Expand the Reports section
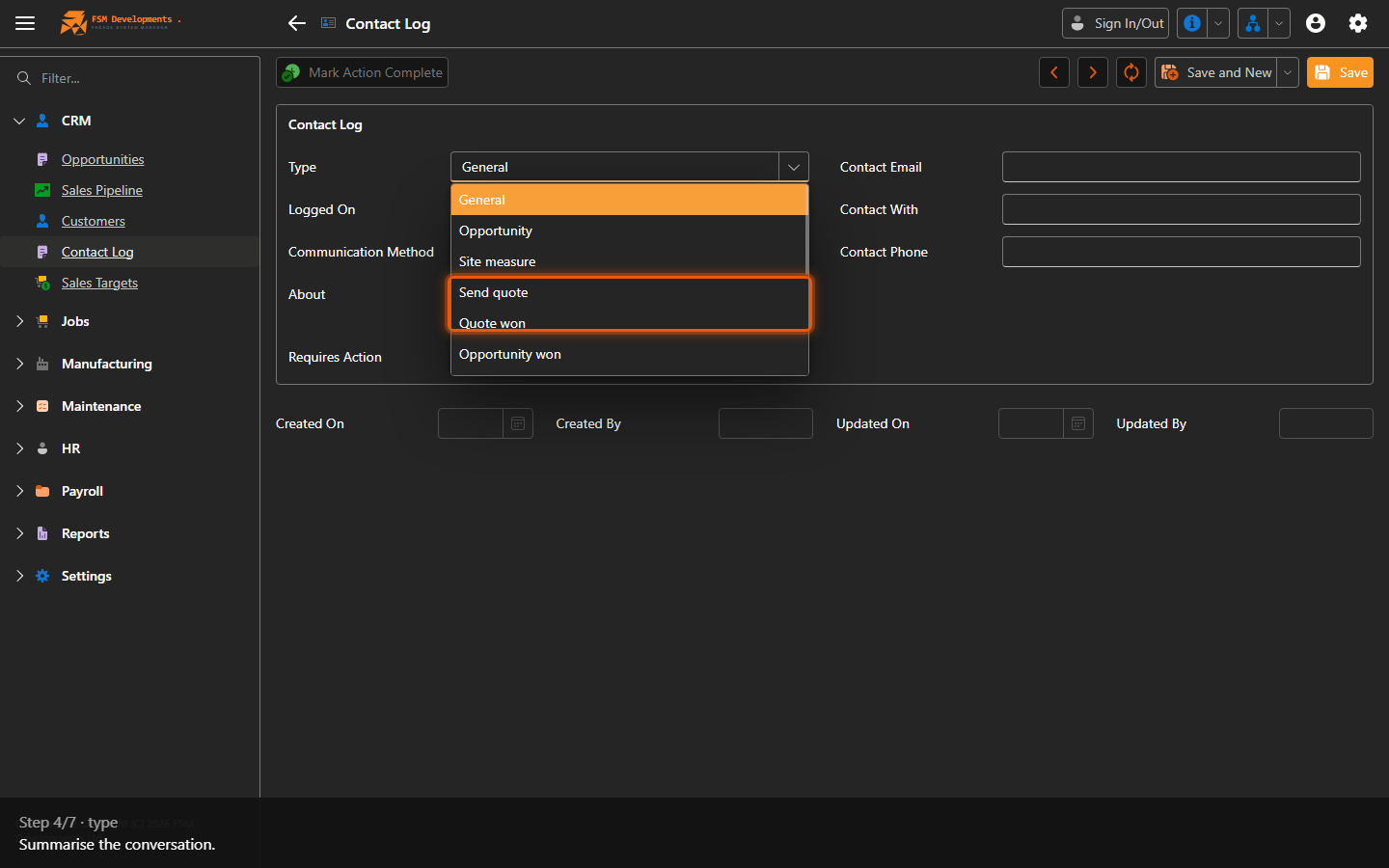Viewport: 1389px width, 868px height. 19,533
